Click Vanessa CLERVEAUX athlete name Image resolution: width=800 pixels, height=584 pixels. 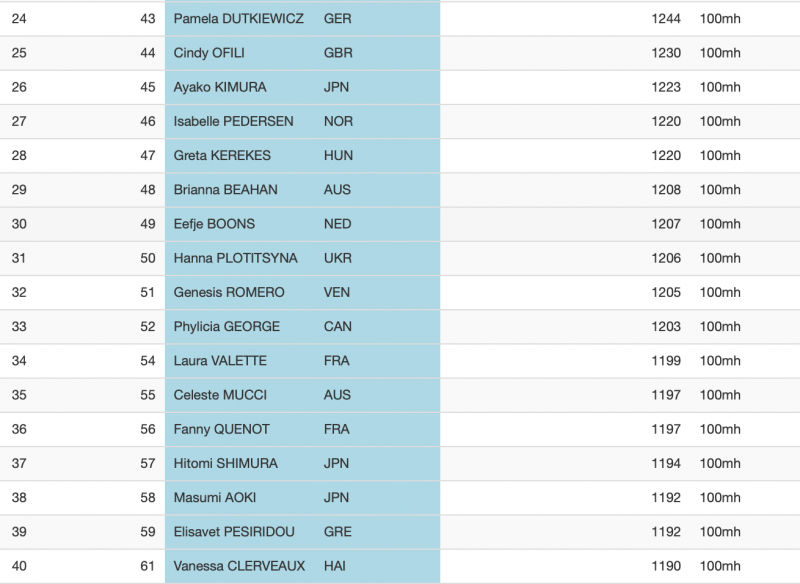(x=239, y=566)
